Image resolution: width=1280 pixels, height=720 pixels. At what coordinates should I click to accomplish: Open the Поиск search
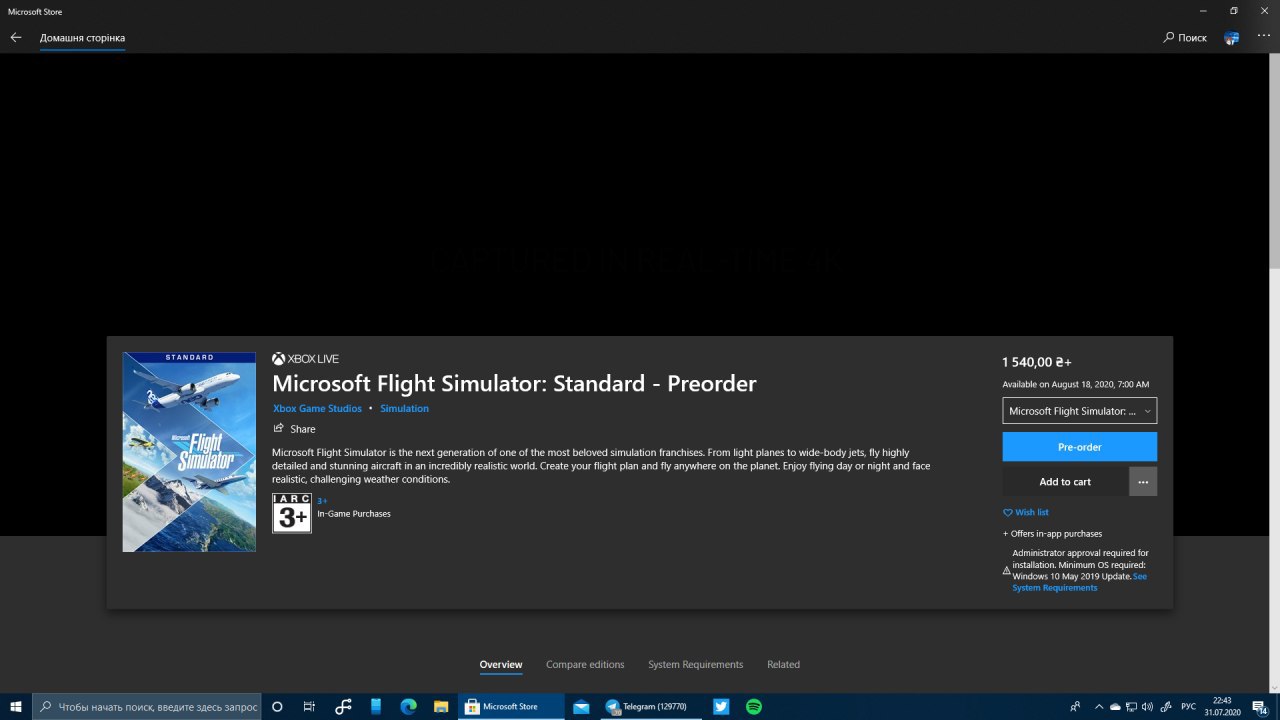(x=1185, y=37)
